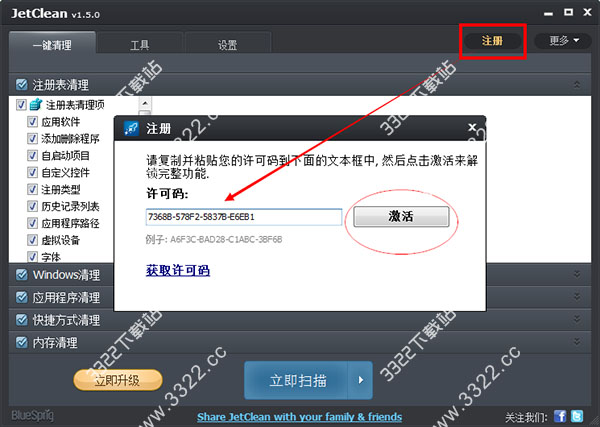The height and width of the screenshot is (427, 600).
Task: Toggle 注册表清理项 tree checkbox
Action: (x=21, y=104)
